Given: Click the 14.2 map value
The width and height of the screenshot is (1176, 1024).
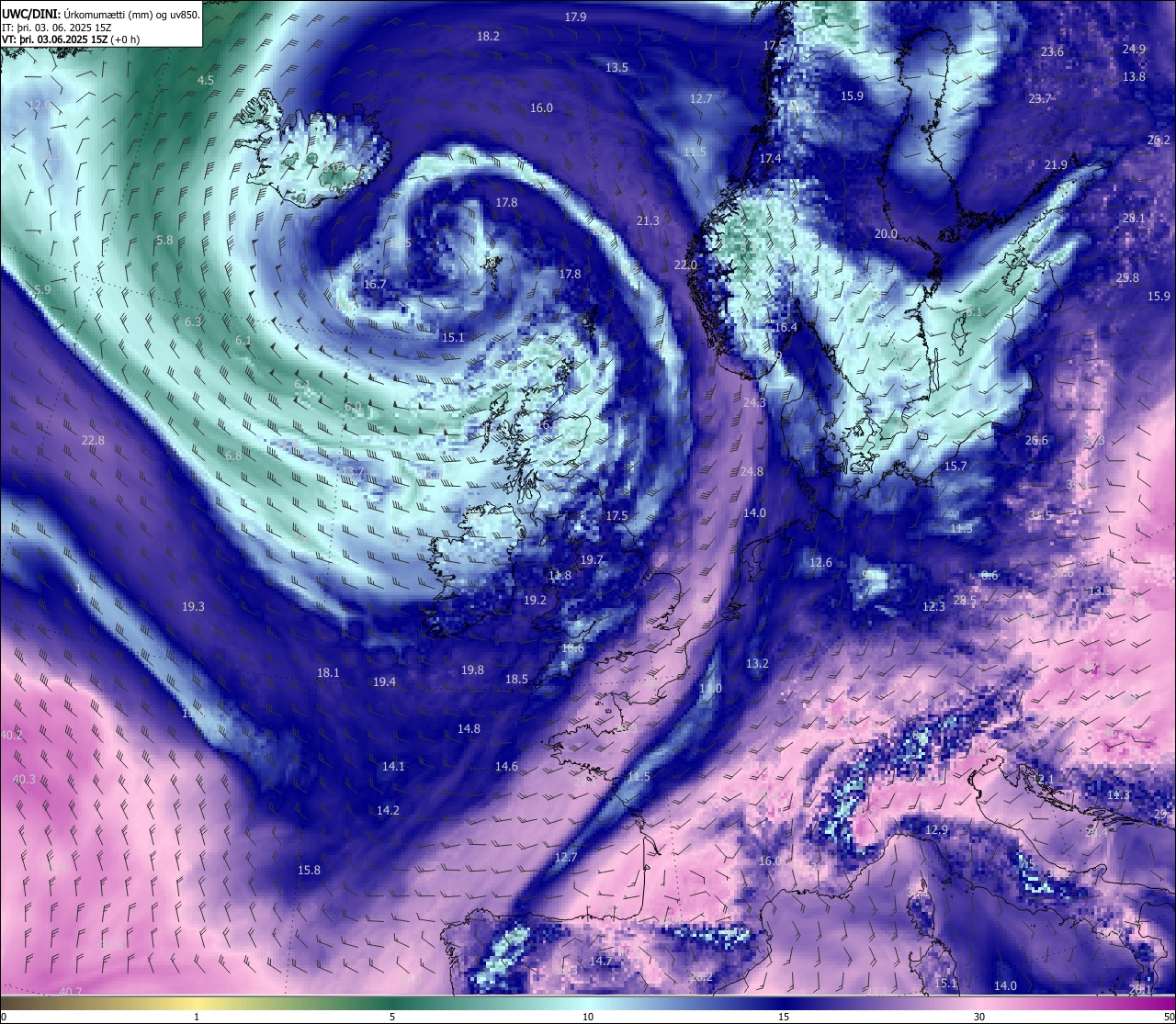Looking at the screenshot, I should [388, 811].
